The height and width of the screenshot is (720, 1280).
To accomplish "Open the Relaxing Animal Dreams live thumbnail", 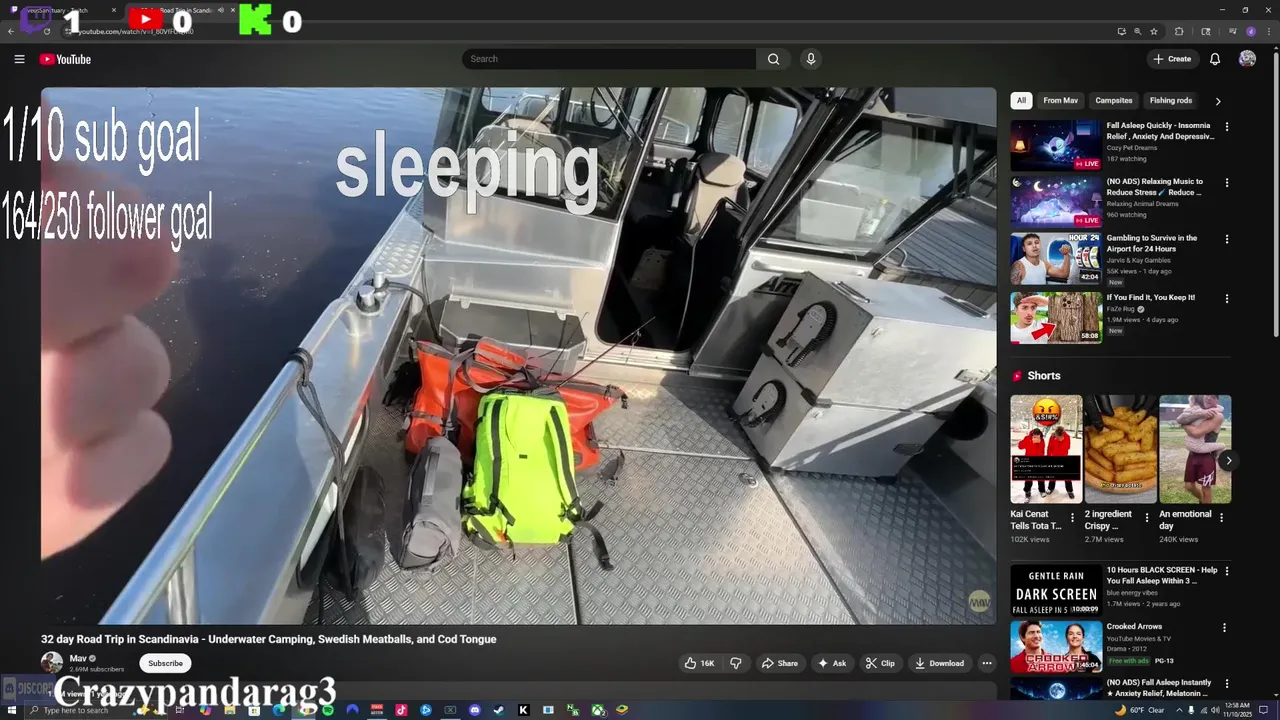I will point(1056,202).
